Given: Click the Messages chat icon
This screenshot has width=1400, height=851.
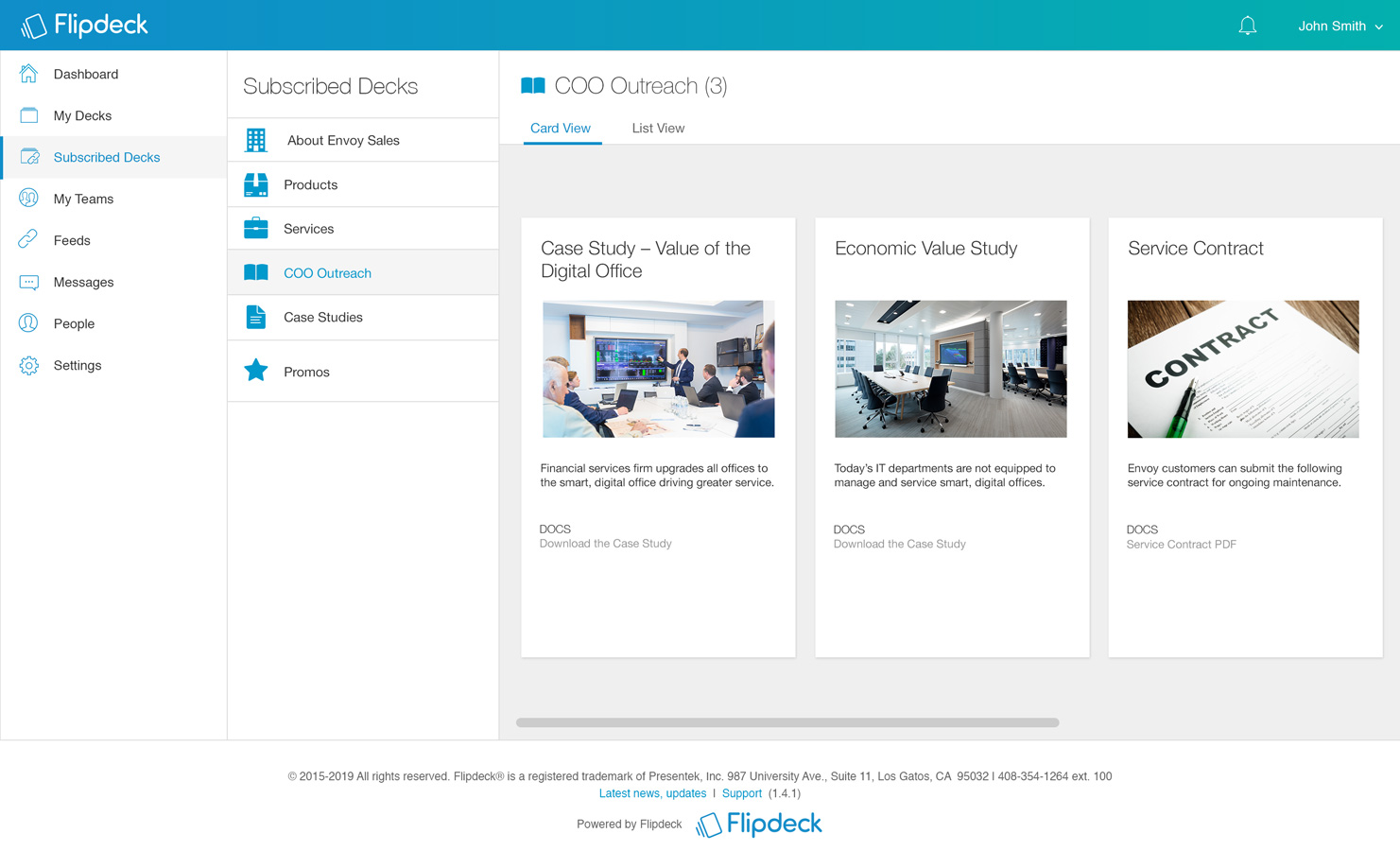Looking at the screenshot, I should 28,282.
